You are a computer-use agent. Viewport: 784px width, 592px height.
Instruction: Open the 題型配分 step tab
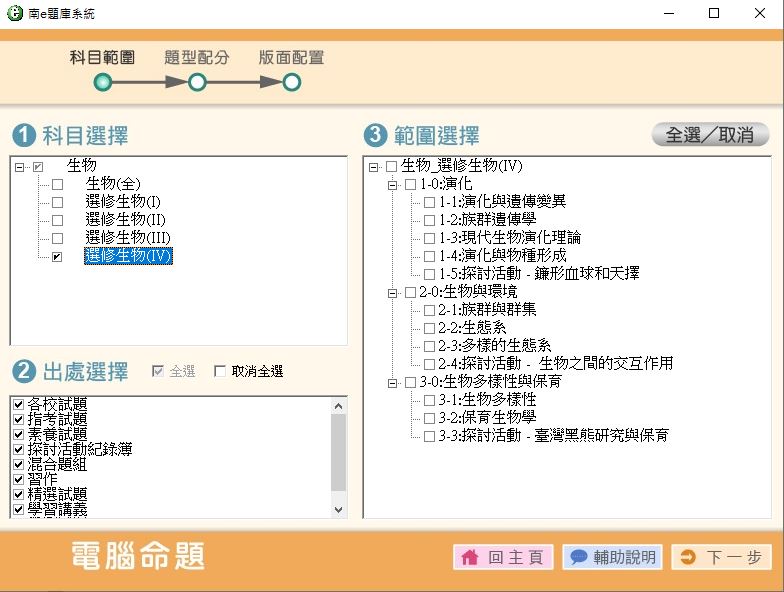point(197,58)
